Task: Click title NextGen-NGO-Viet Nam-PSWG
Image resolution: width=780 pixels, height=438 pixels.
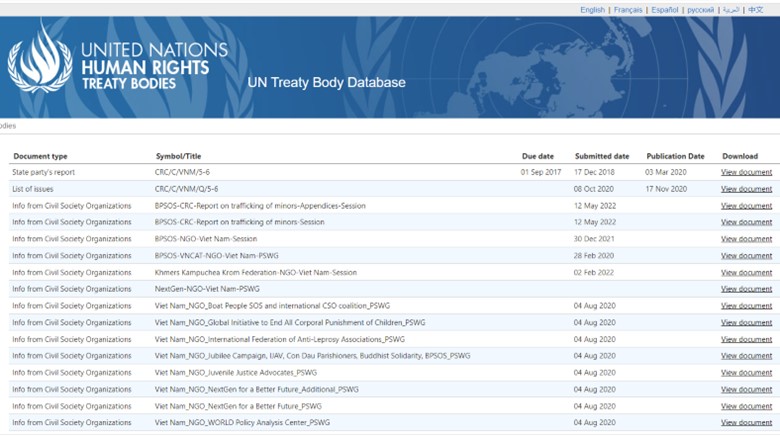Action: [207, 289]
